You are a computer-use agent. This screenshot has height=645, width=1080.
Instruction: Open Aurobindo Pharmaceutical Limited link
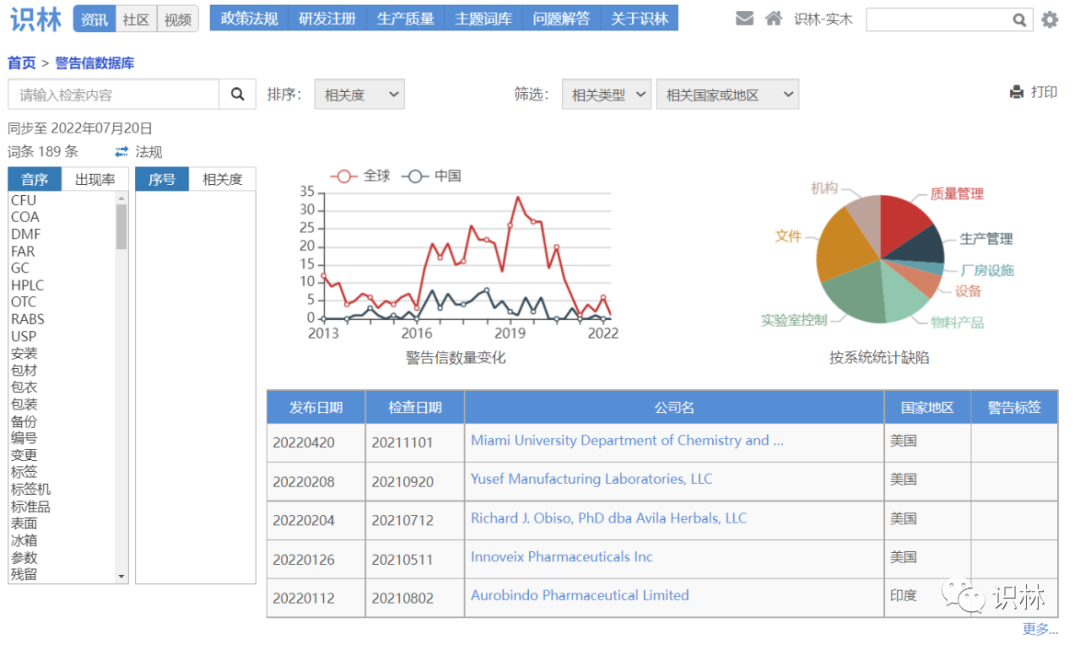tap(579, 595)
